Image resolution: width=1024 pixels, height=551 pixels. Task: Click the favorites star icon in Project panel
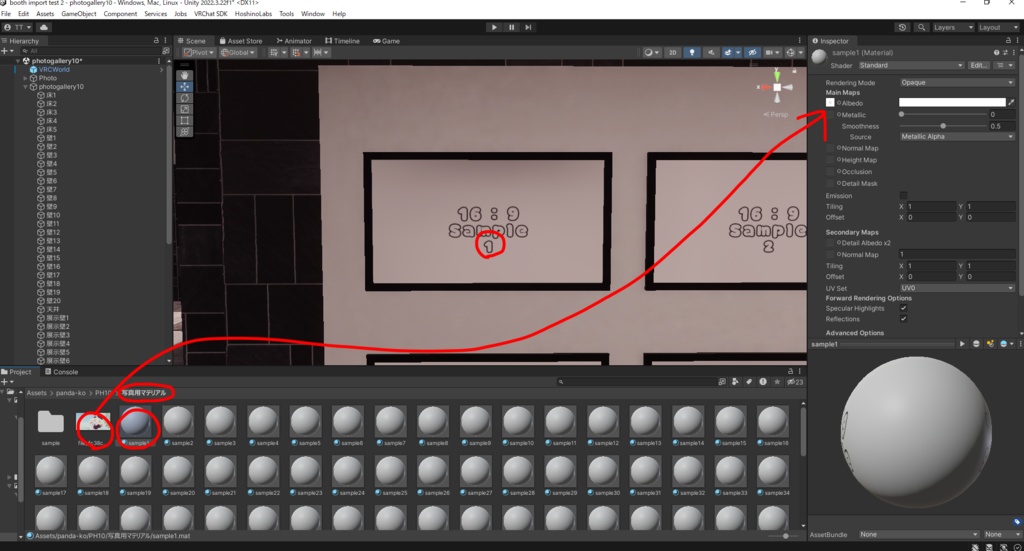pos(776,382)
